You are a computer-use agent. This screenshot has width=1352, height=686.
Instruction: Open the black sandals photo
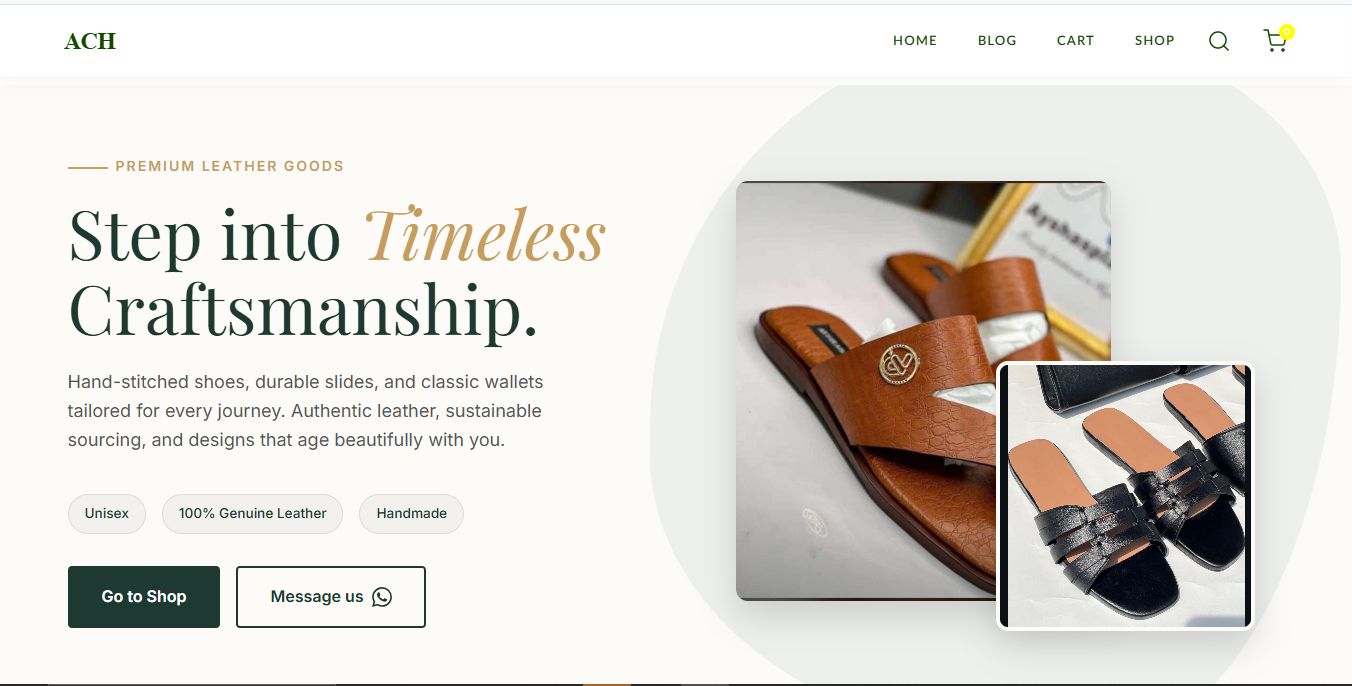tap(1125, 496)
